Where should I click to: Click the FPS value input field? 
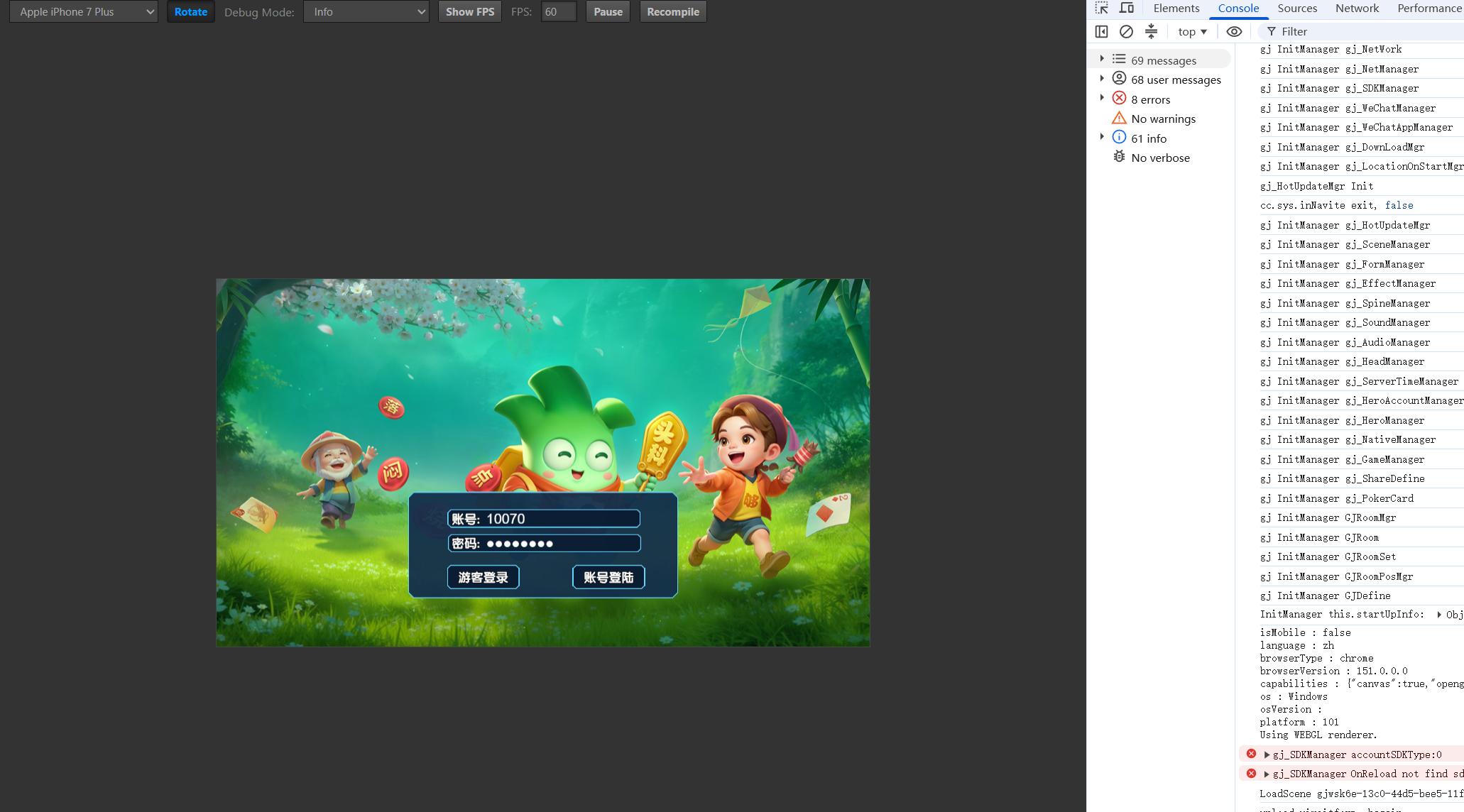tap(559, 11)
